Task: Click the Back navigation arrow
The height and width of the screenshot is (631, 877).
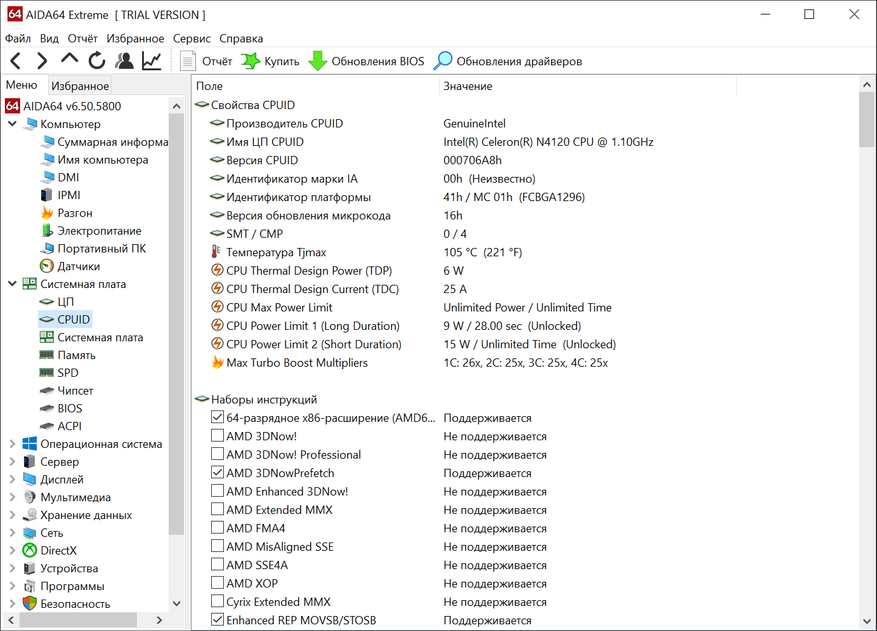Action: [x=16, y=61]
